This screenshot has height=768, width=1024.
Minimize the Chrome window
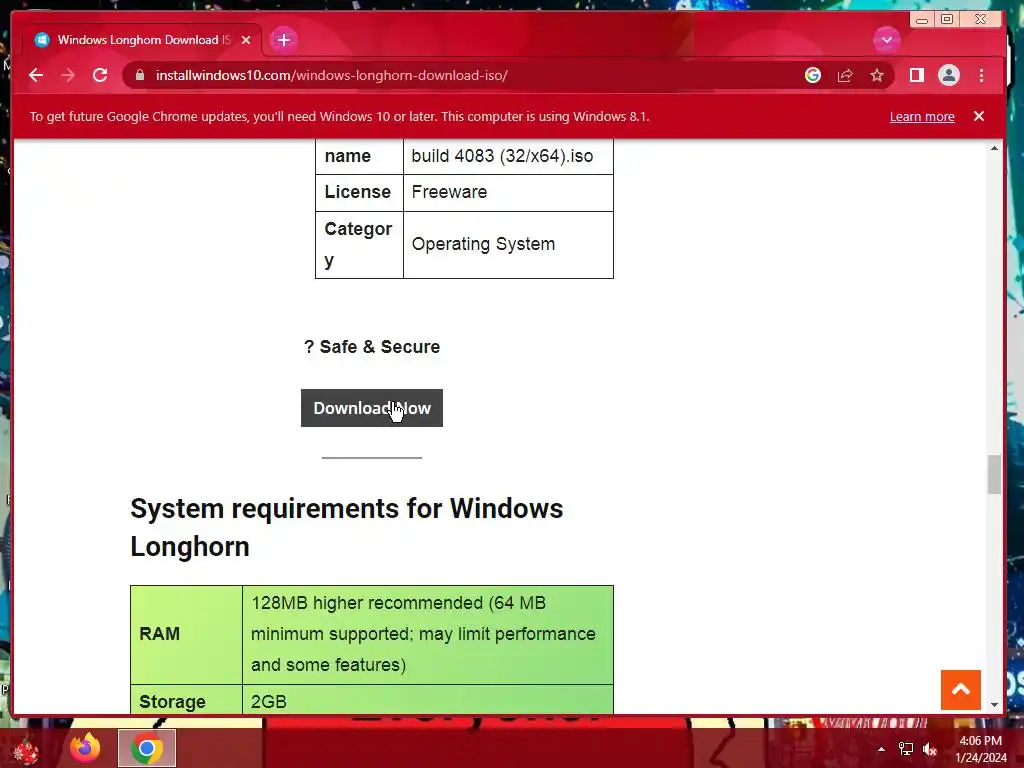click(921, 20)
